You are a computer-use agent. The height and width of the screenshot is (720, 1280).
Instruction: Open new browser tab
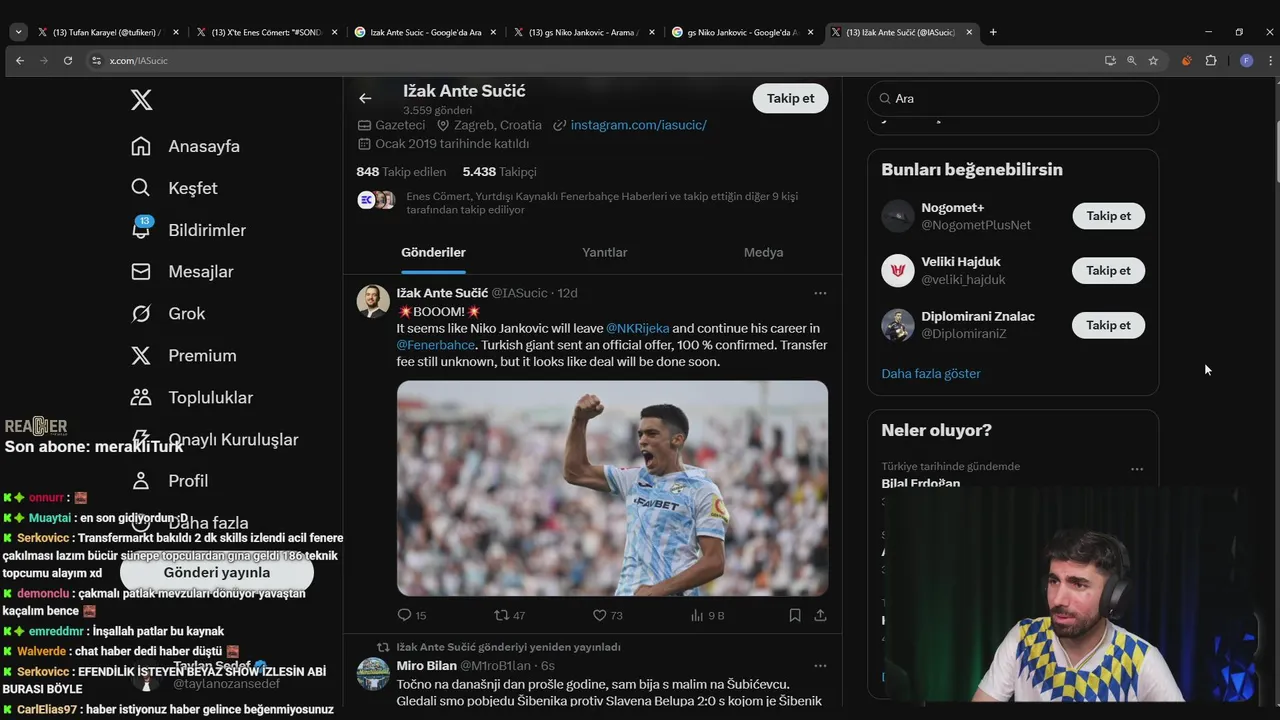pyautogui.click(x=993, y=32)
